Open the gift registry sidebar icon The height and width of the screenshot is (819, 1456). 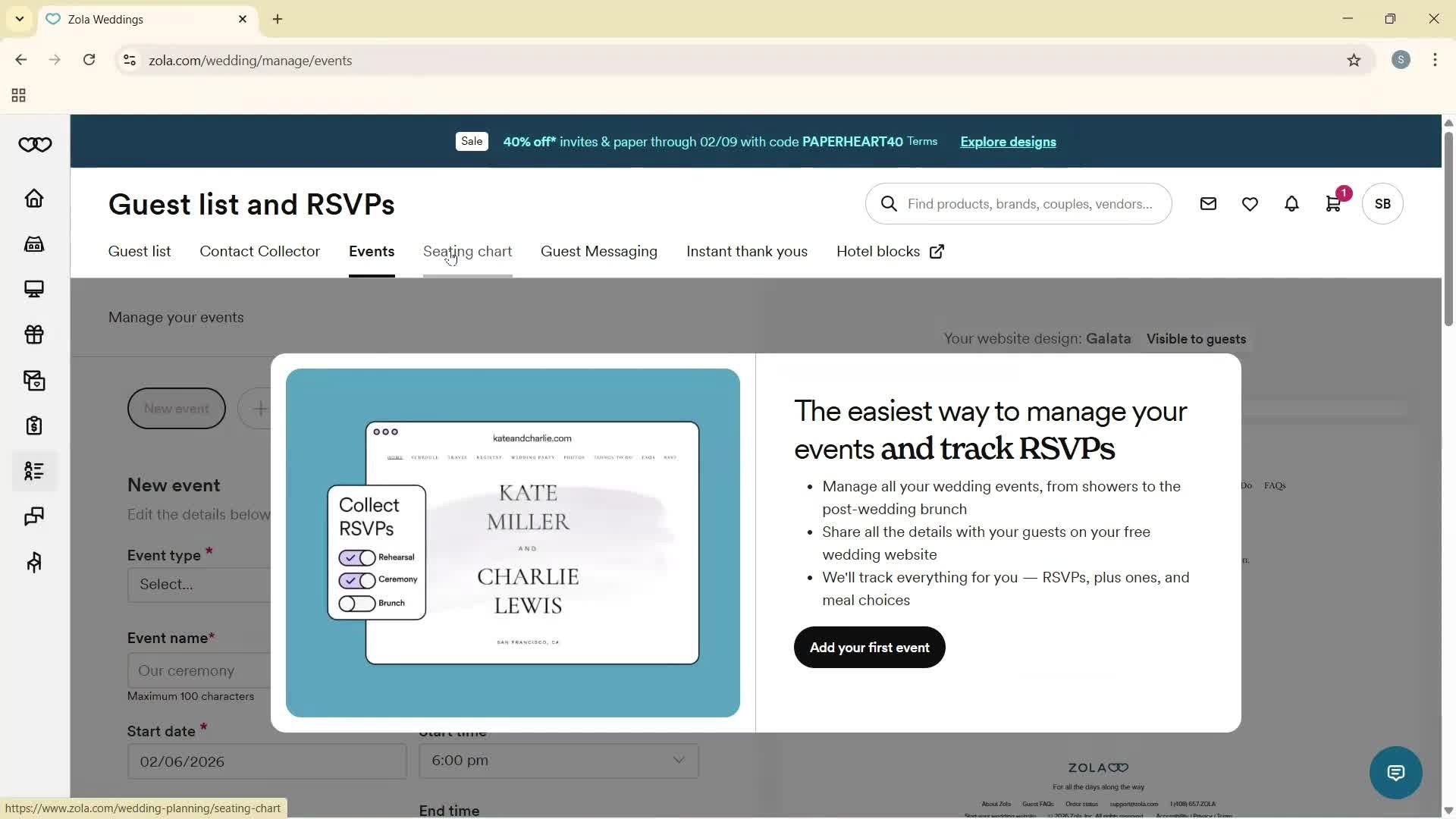34,334
